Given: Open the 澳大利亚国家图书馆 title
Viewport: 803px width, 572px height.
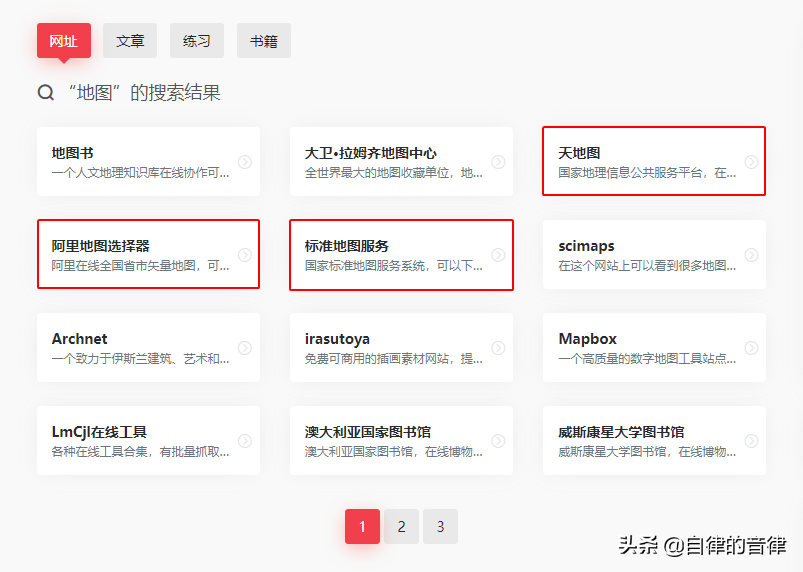Looking at the screenshot, I should [x=368, y=432].
